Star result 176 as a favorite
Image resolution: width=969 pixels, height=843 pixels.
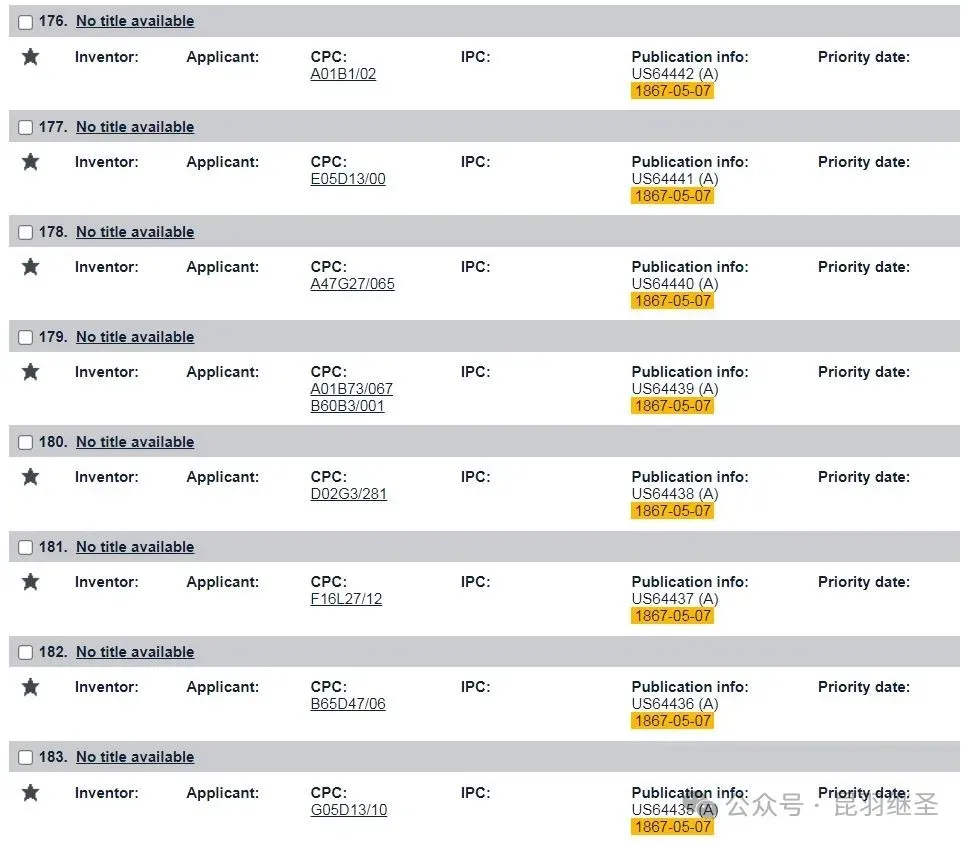[30, 57]
